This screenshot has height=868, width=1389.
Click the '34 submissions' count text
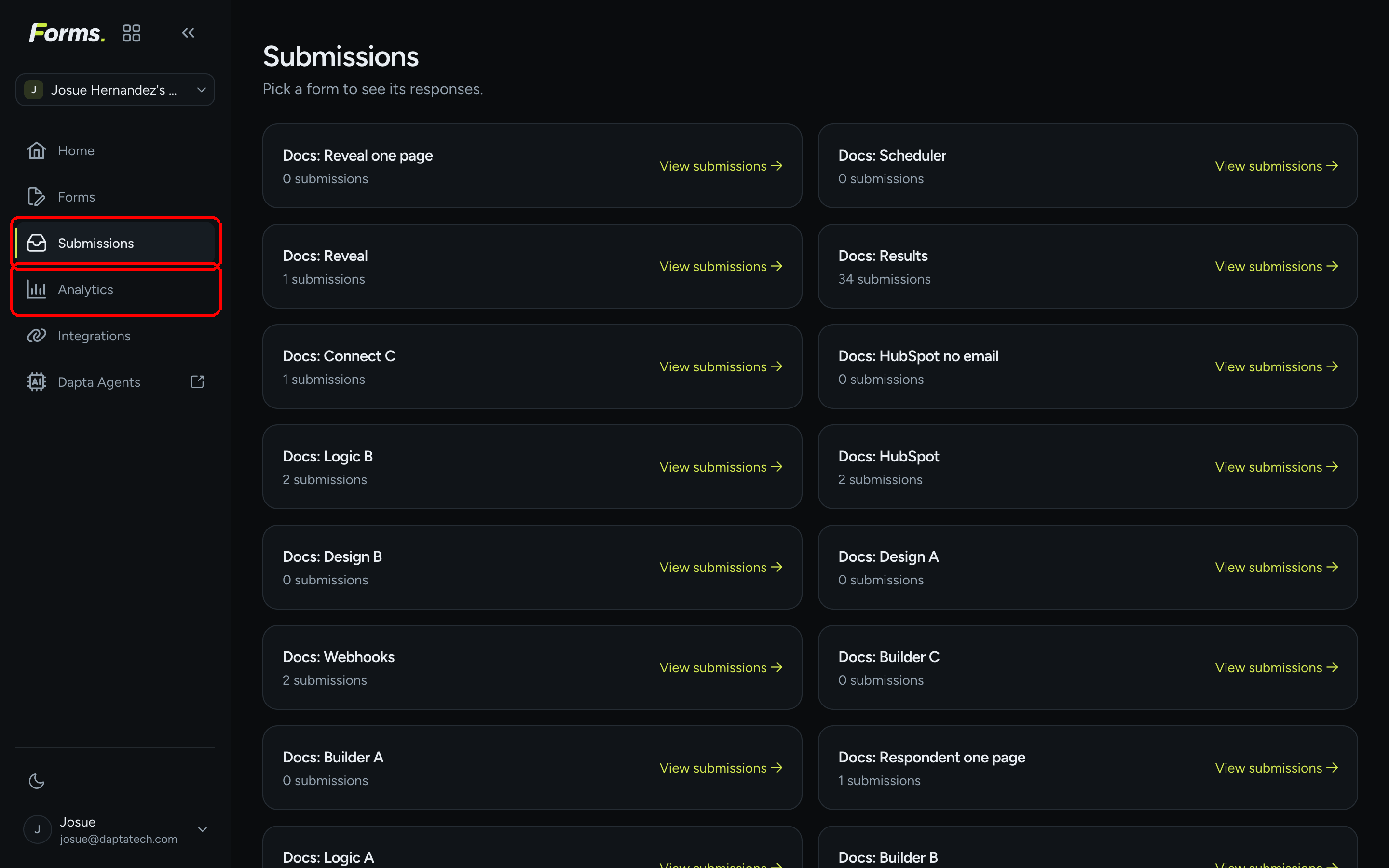[x=885, y=279]
